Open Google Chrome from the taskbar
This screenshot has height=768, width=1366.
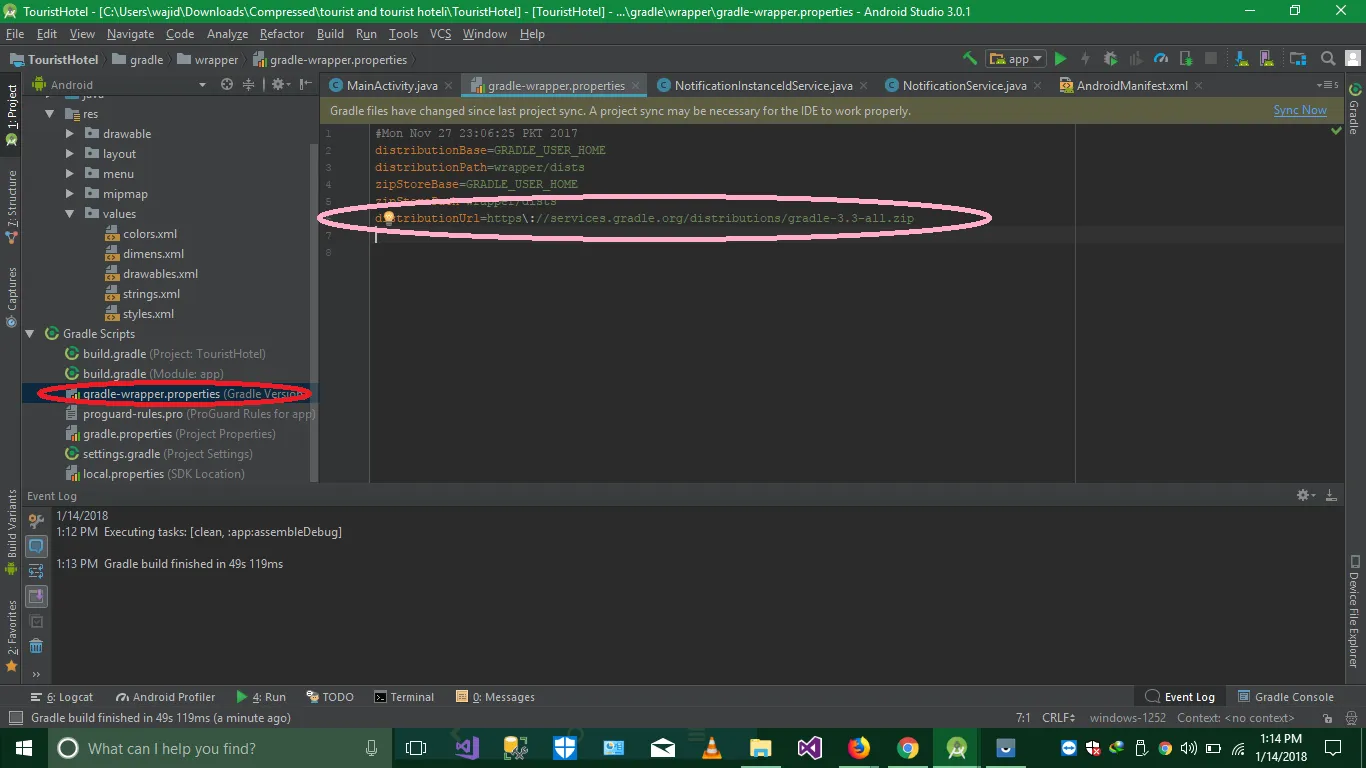[908, 748]
